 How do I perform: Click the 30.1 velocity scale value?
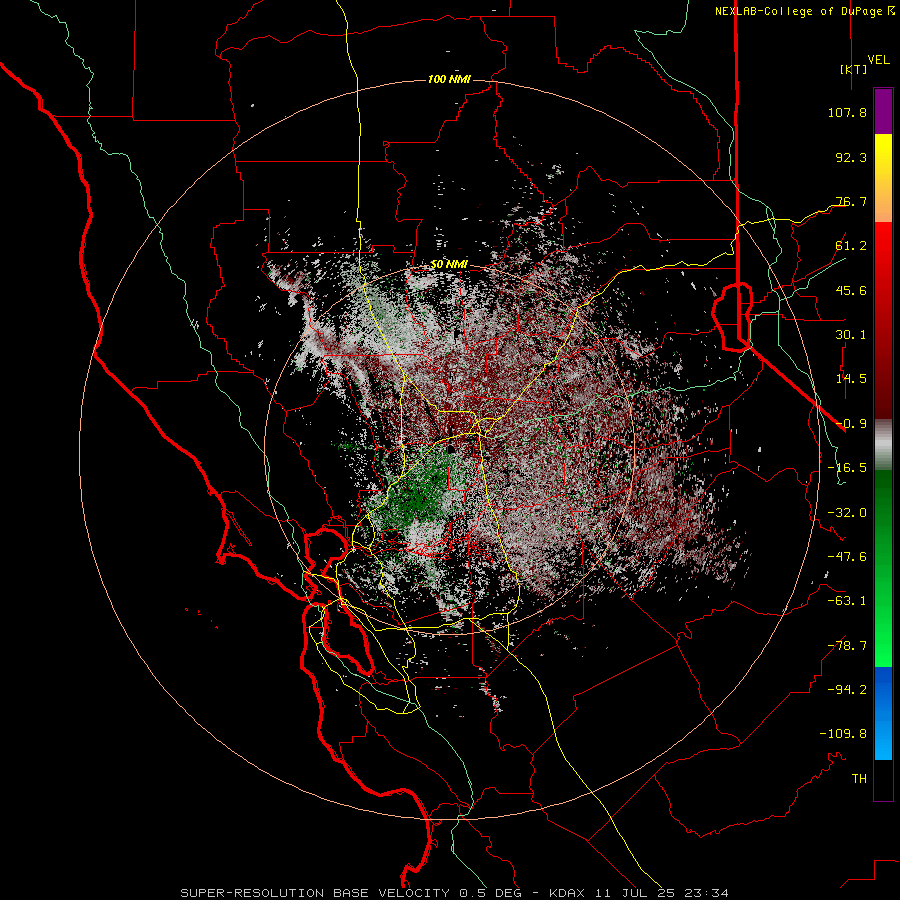click(x=851, y=335)
